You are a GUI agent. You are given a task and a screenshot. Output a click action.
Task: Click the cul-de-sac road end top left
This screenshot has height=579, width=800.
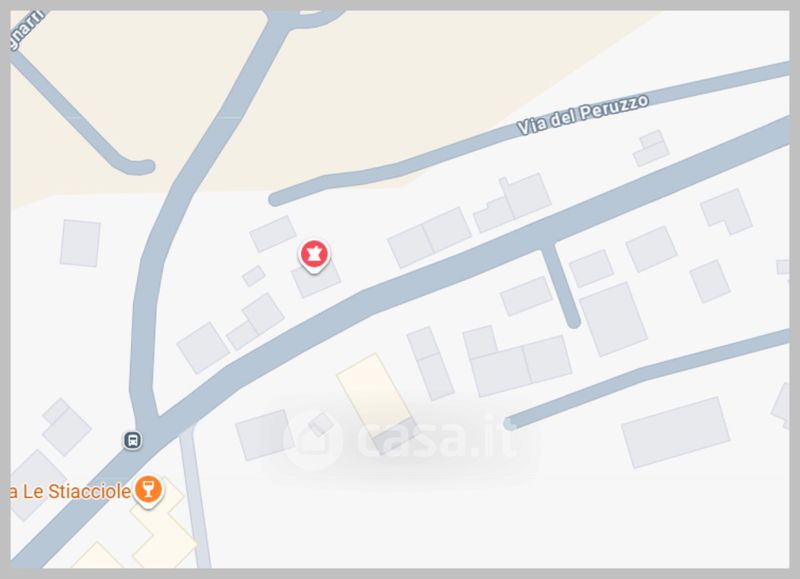pos(139,167)
